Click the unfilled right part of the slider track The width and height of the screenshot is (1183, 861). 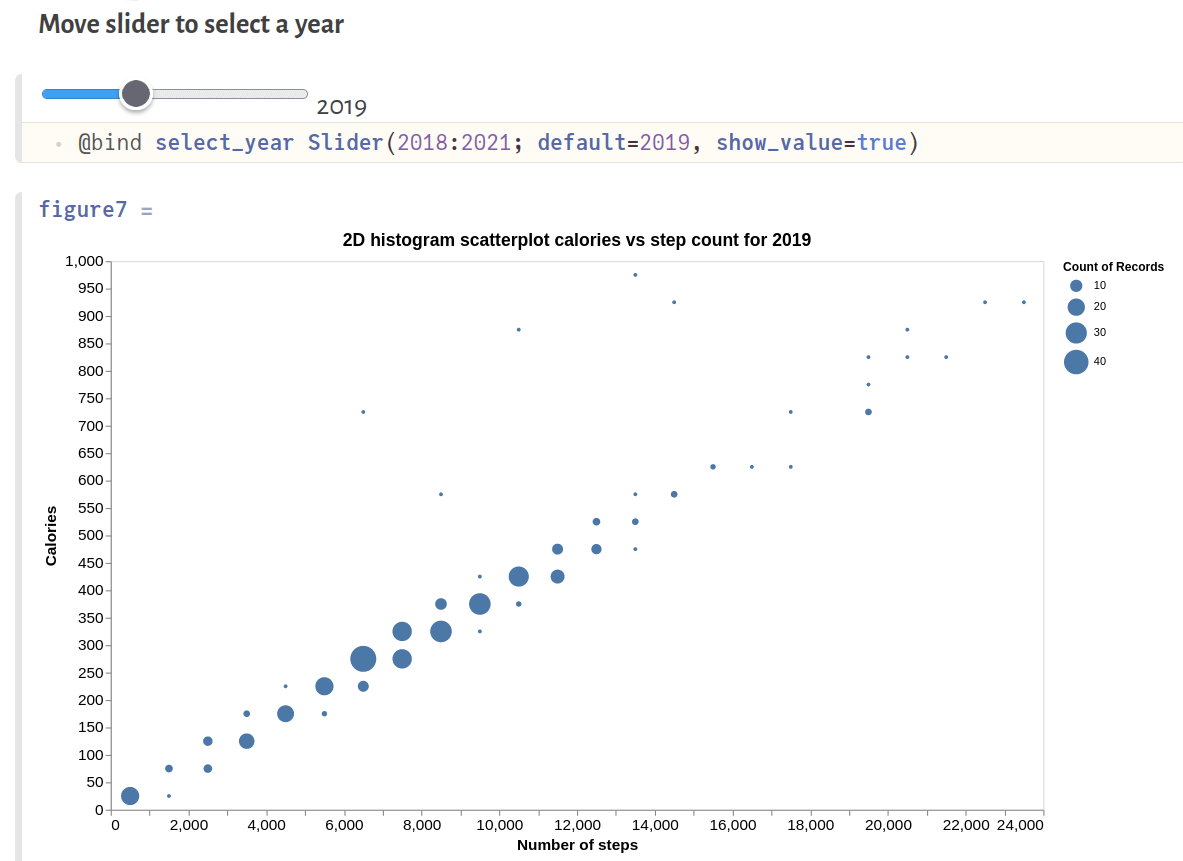pos(230,94)
